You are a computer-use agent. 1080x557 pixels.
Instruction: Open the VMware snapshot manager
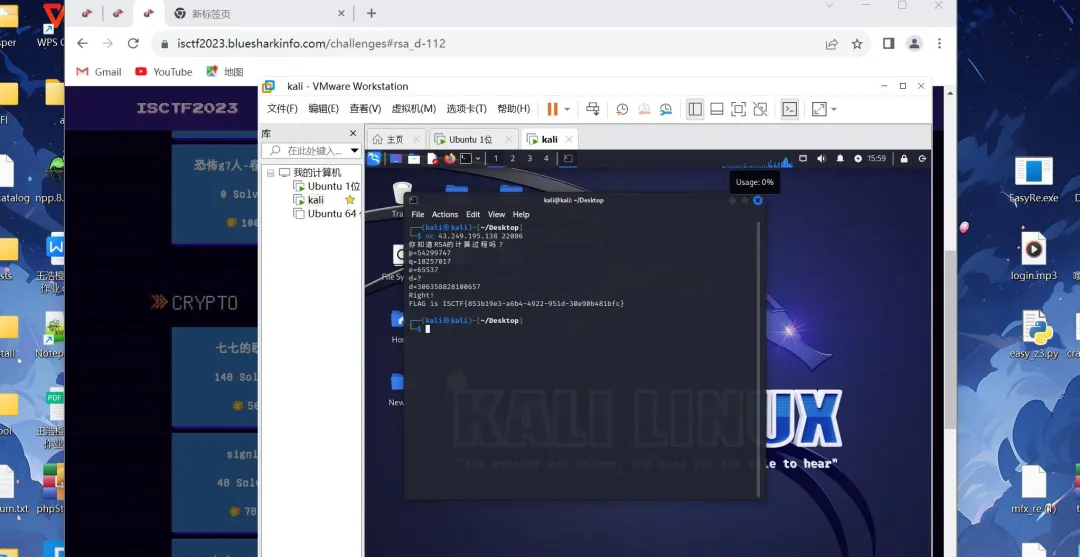665,109
